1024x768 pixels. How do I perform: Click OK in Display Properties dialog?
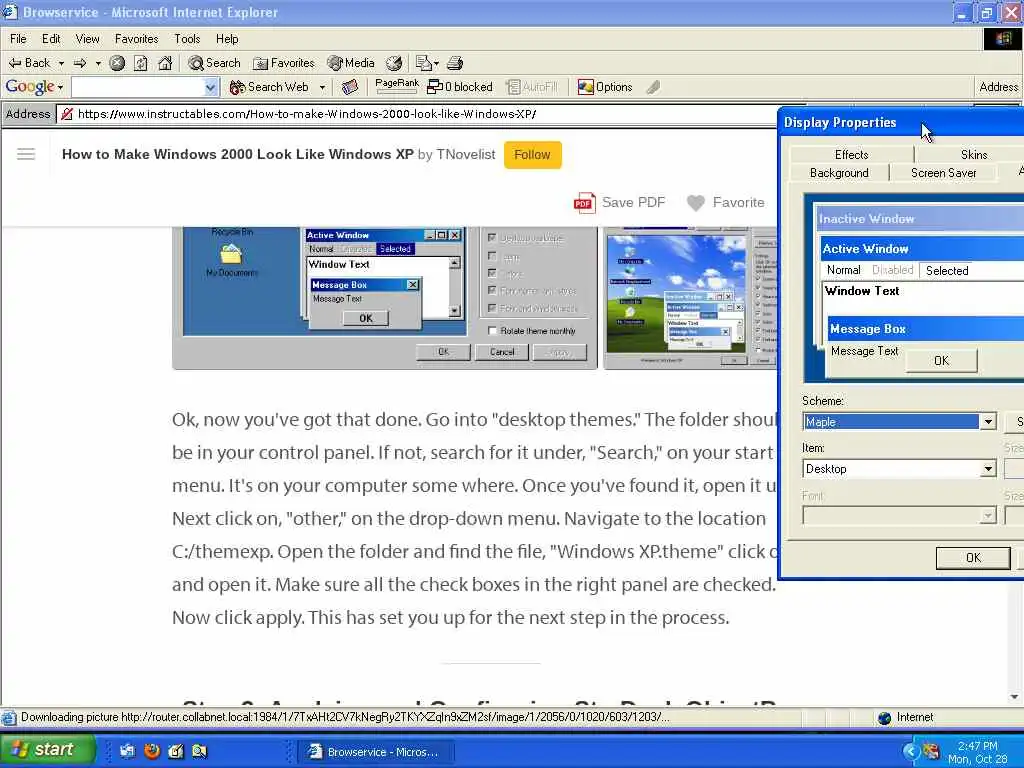click(973, 558)
